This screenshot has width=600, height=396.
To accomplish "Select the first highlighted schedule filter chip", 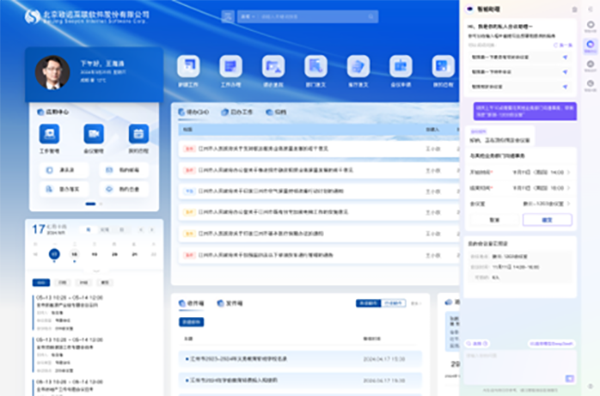I will (x=41, y=282).
